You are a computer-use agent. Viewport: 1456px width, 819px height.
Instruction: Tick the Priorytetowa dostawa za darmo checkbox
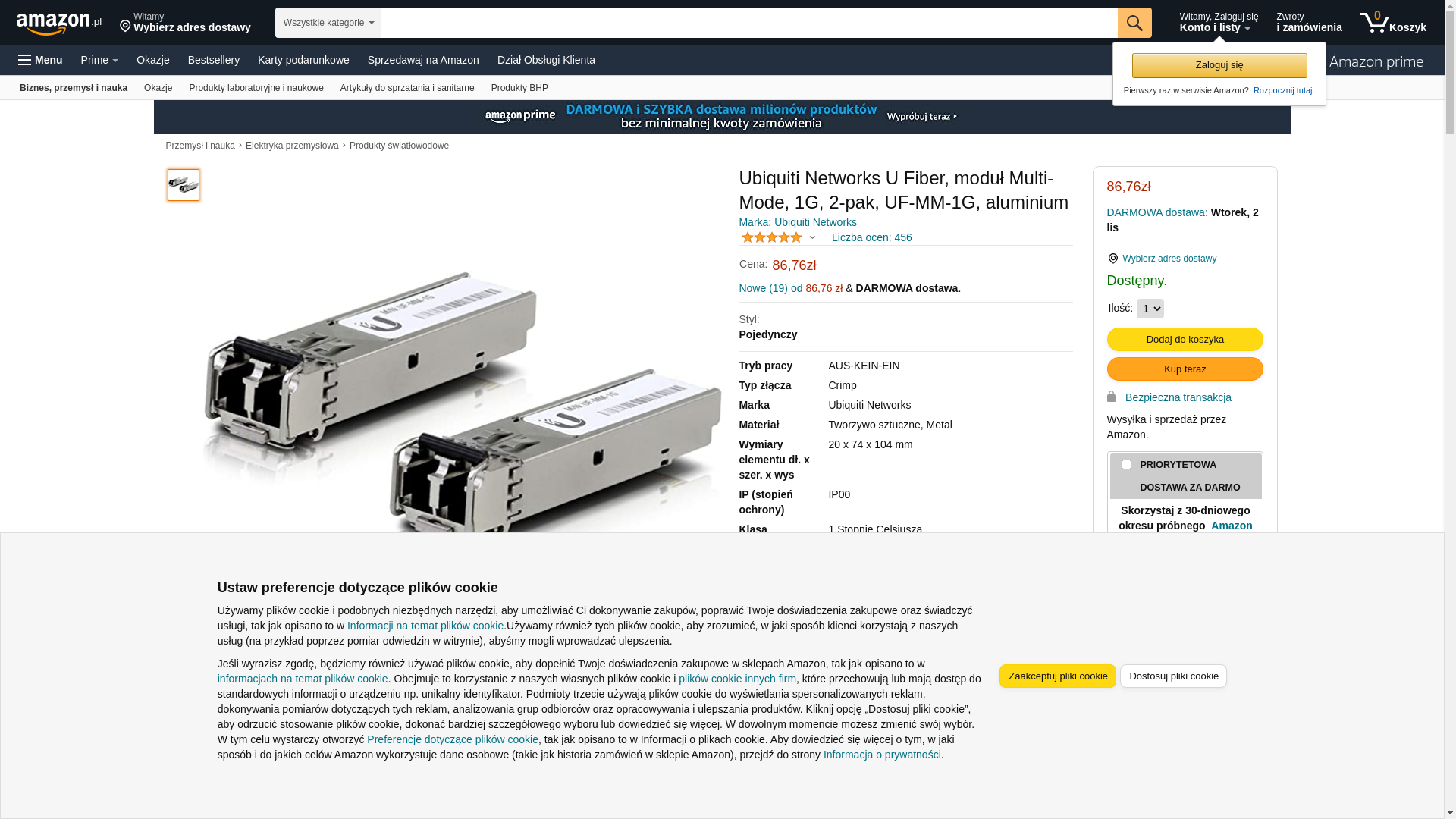coord(1126,464)
